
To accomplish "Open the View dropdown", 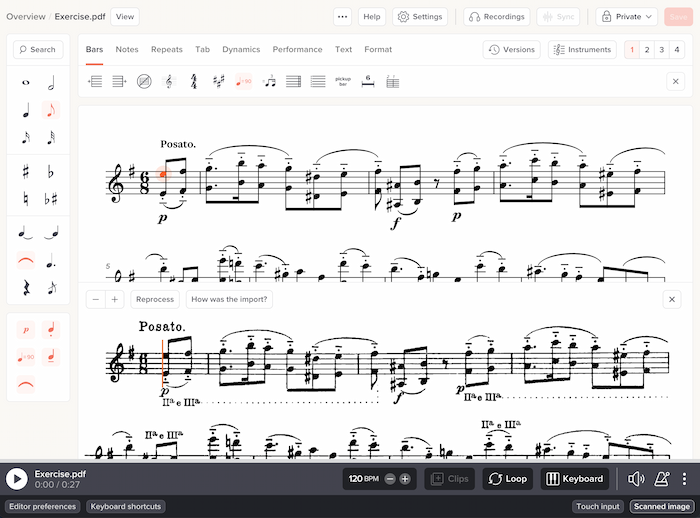I will coord(125,17).
